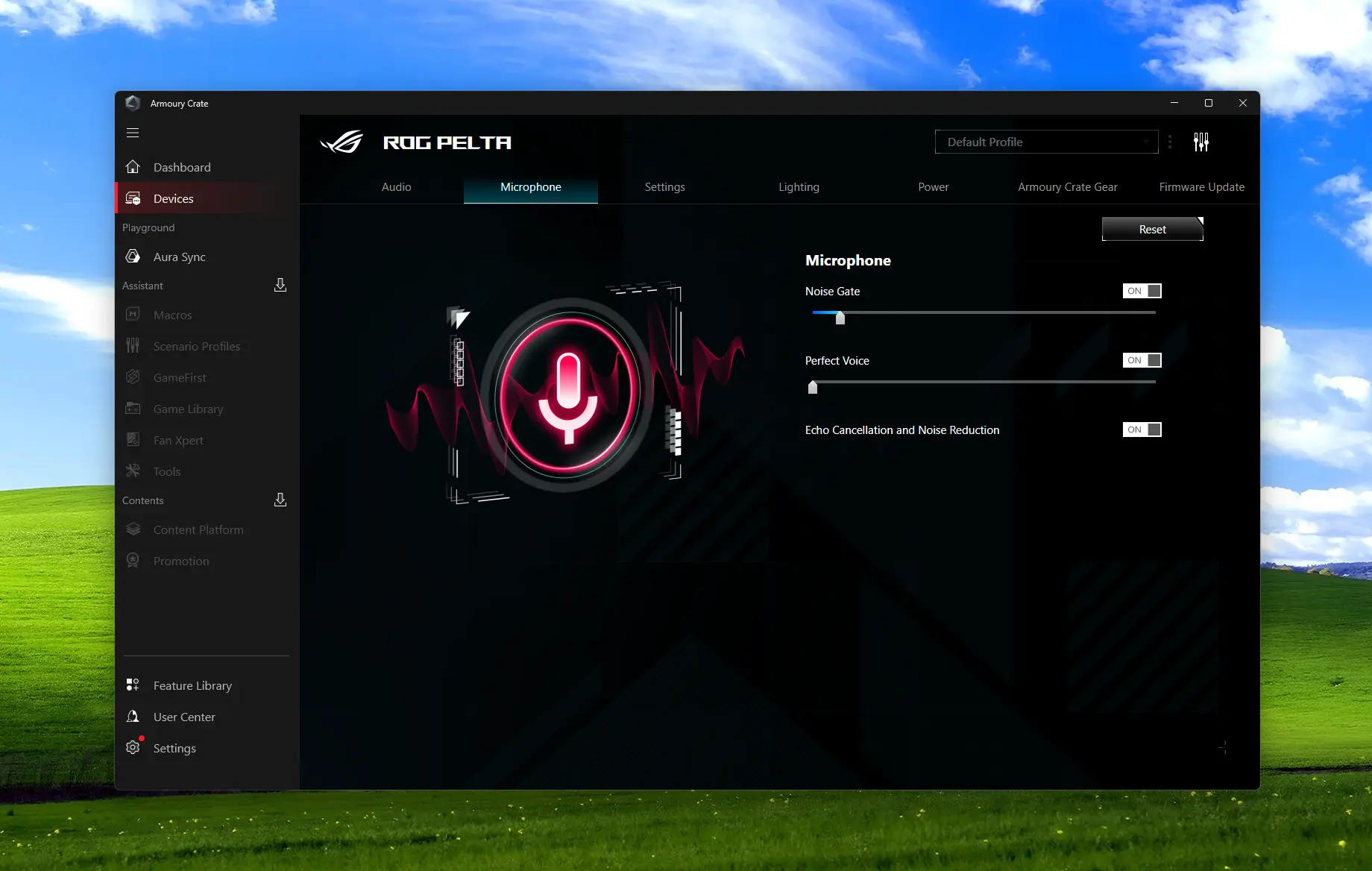This screenshot has width=1372, height=871.
Task: Disable the Perfect Voice switch
Action: click(1142, 360)
